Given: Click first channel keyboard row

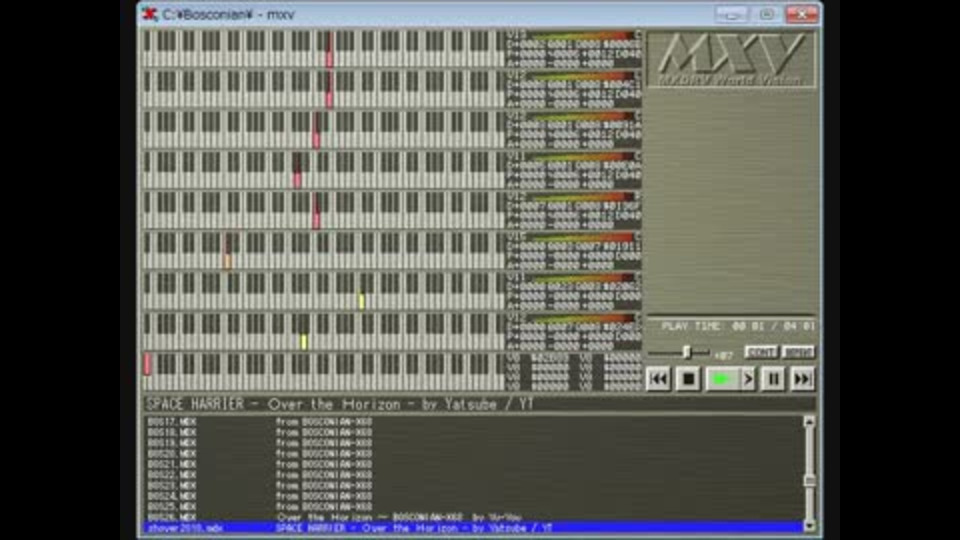Looking at the screenshot, I should 324,49.
